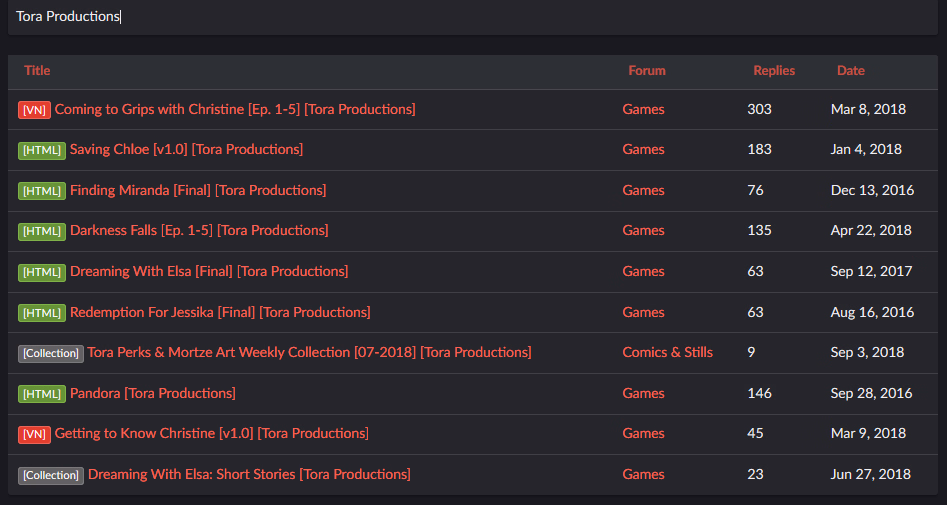
Task: Open Games forum link in Pandora row
Action: coord(643,393)
